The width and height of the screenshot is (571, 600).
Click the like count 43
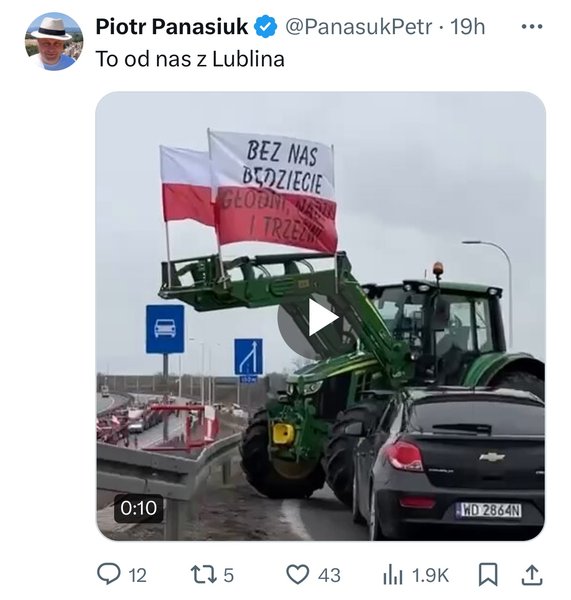329,575
